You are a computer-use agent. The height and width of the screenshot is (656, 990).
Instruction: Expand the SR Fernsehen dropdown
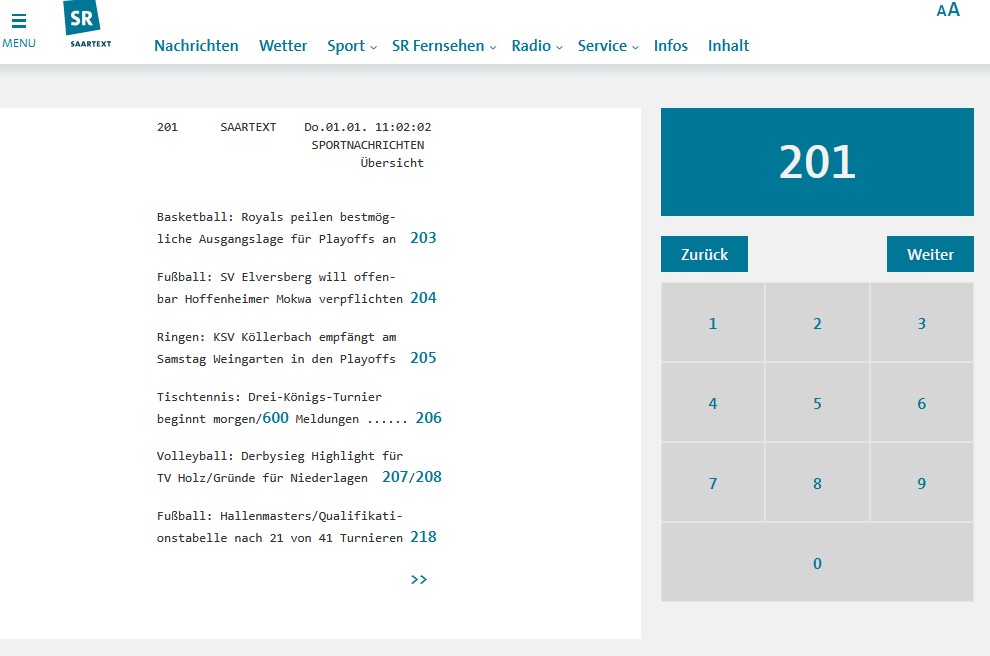point(443,46)
